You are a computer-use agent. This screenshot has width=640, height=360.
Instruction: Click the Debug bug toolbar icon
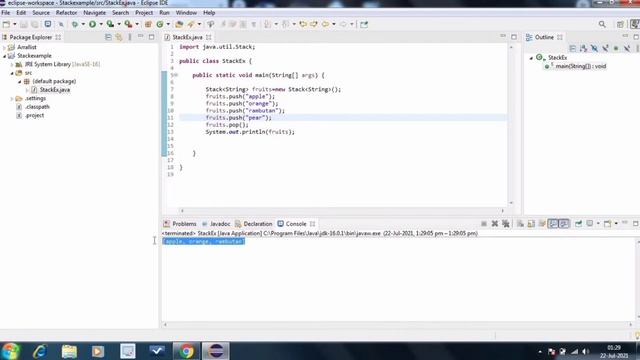tap(75, 24)
